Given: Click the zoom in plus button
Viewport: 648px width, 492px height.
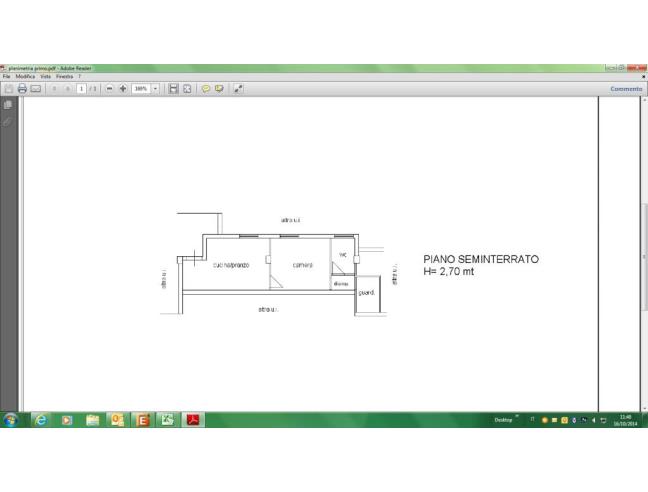Looking at the screenshot, I should 123,88.
